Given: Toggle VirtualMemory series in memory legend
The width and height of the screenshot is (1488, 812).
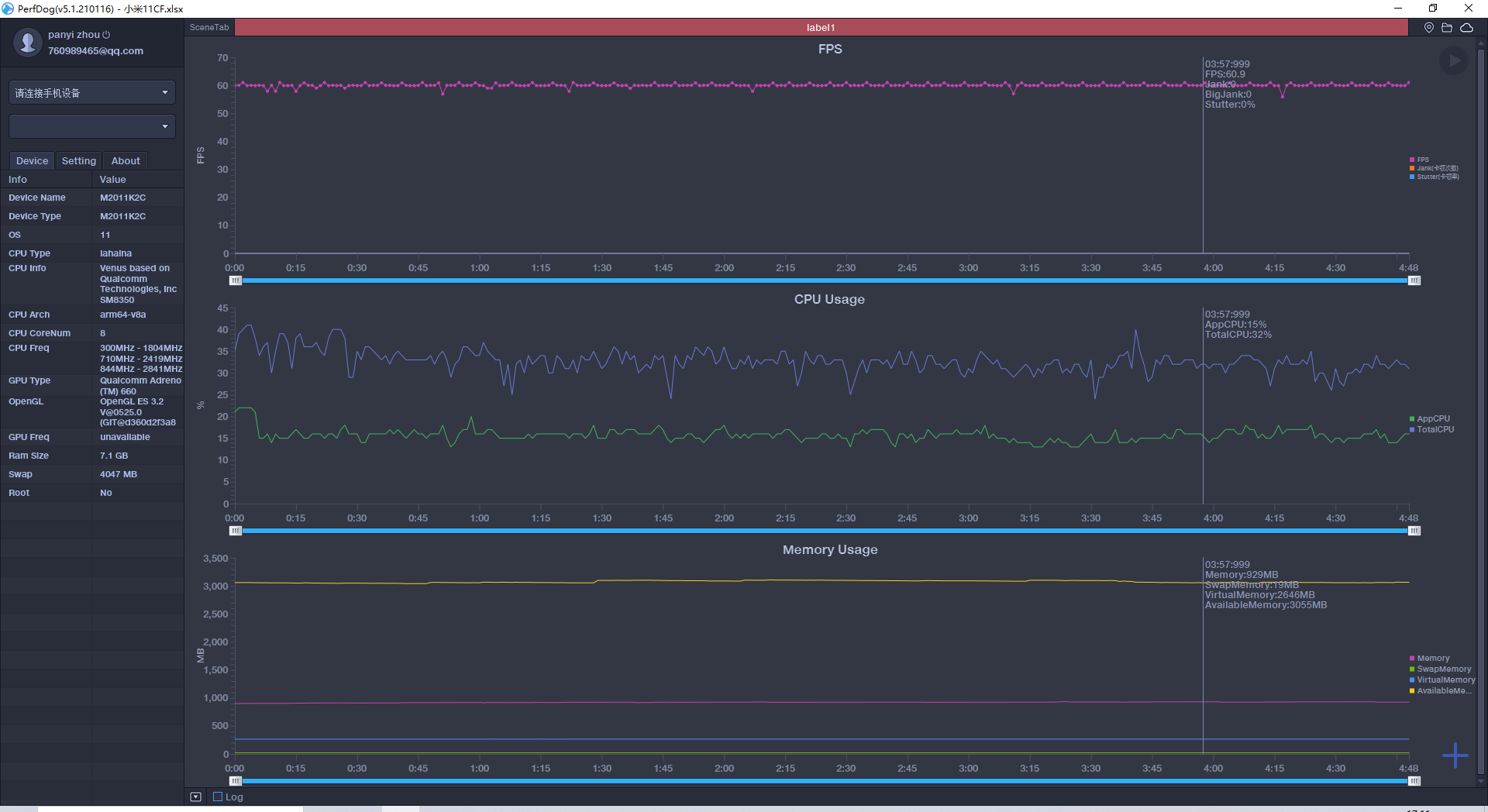Looking at the screenshot, I should click(x=1442, y=680).
